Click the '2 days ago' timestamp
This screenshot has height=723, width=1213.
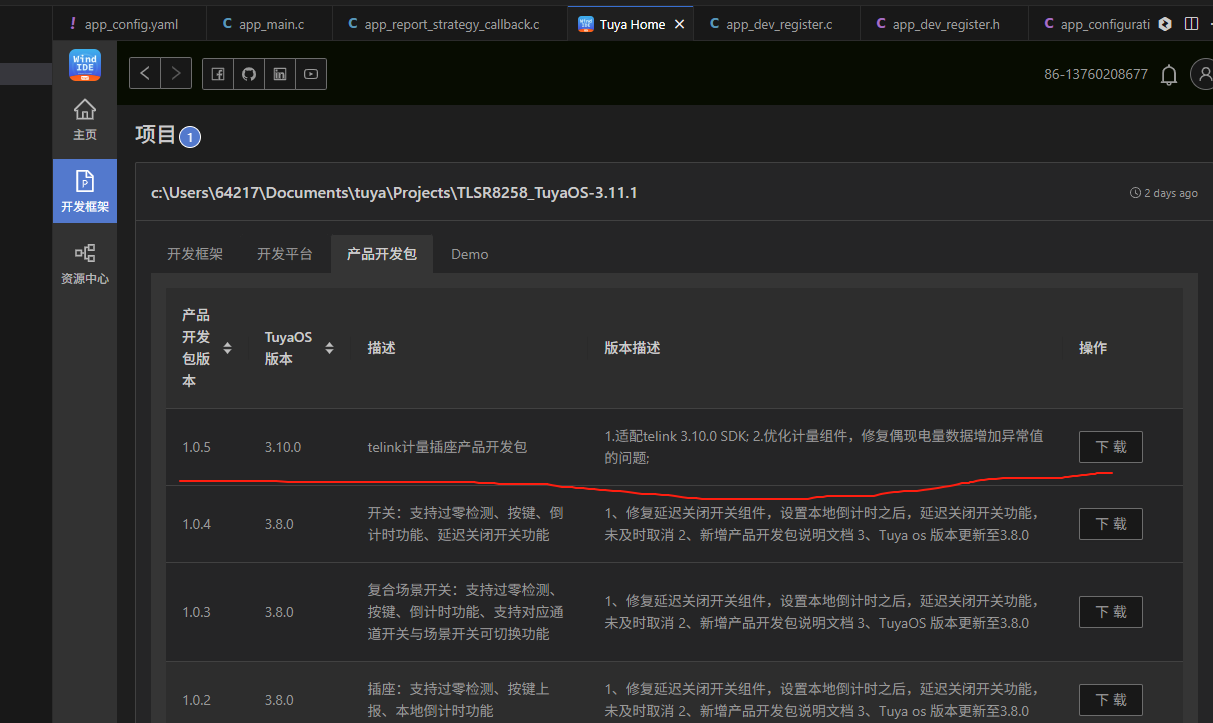(1163, 193)
